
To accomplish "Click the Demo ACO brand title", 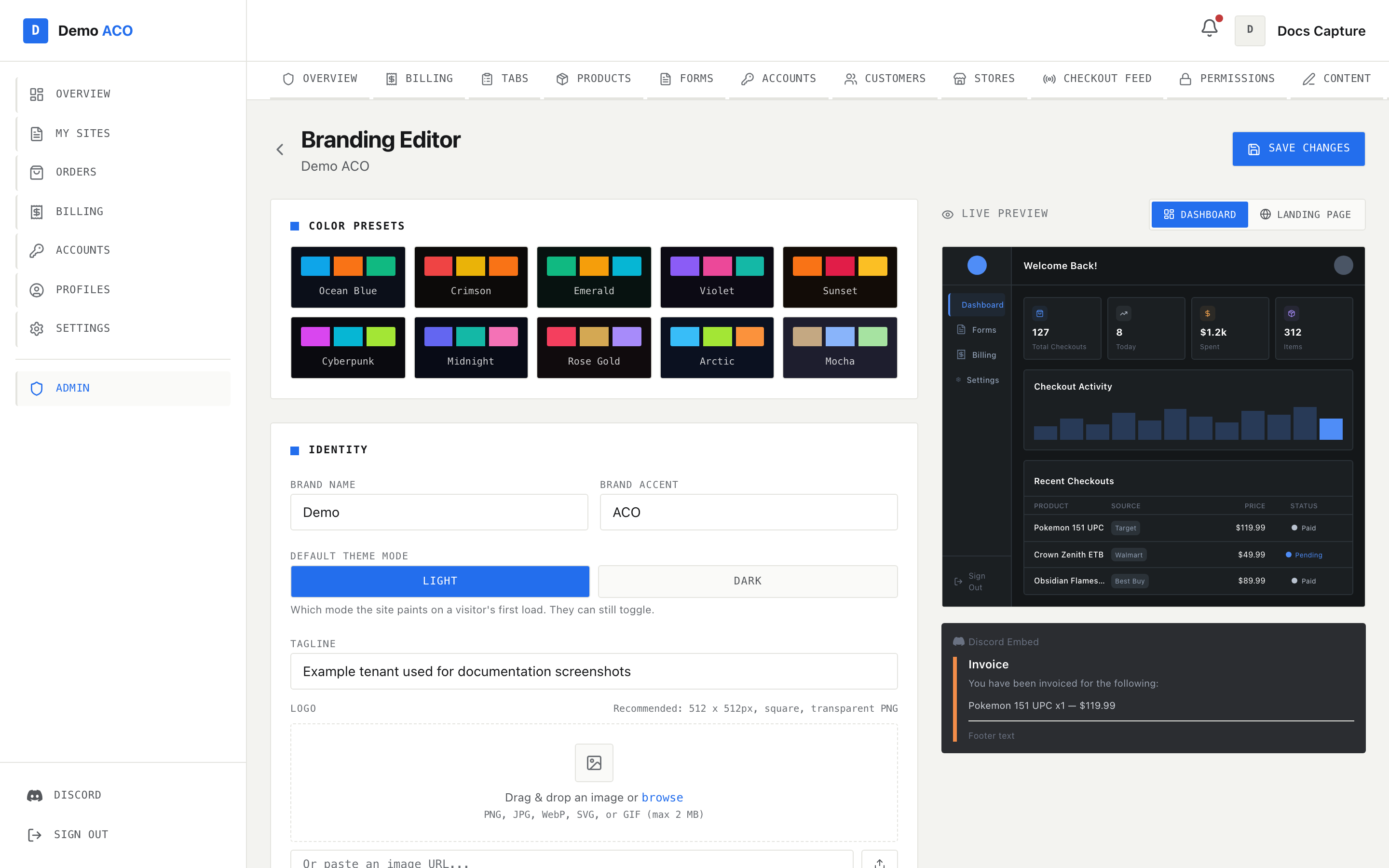I will coord(95,31).
